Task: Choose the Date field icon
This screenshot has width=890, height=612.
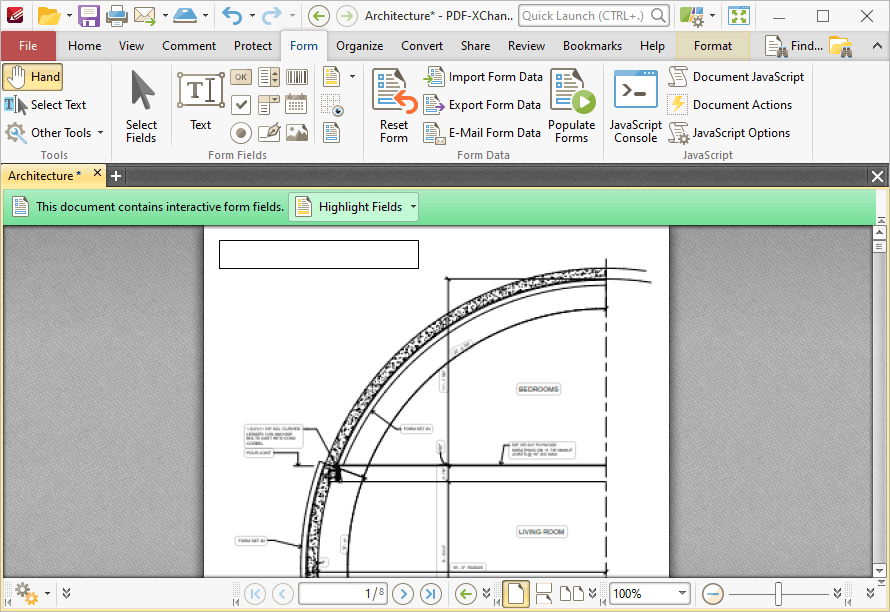Action: click(x=296, y=104)
